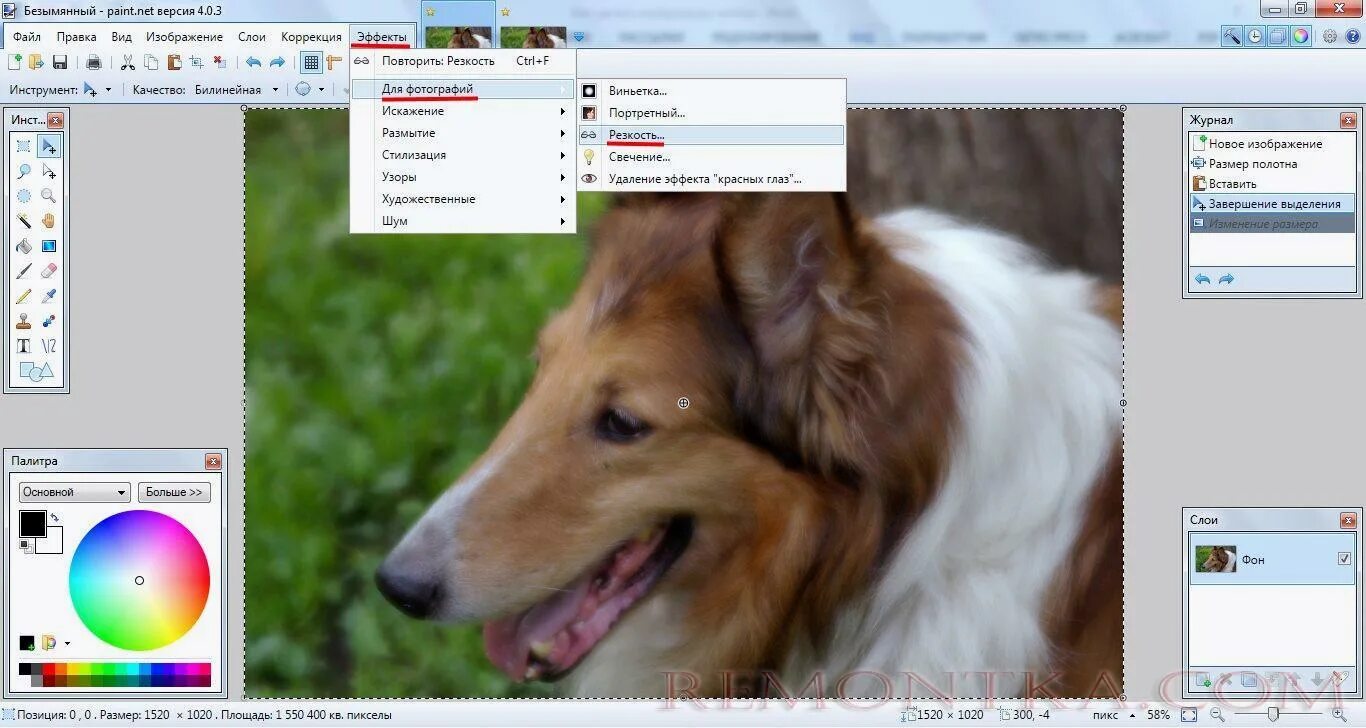
Task: Toggle the Tools window hammer icon
Action: click(x=1232, y=36)
